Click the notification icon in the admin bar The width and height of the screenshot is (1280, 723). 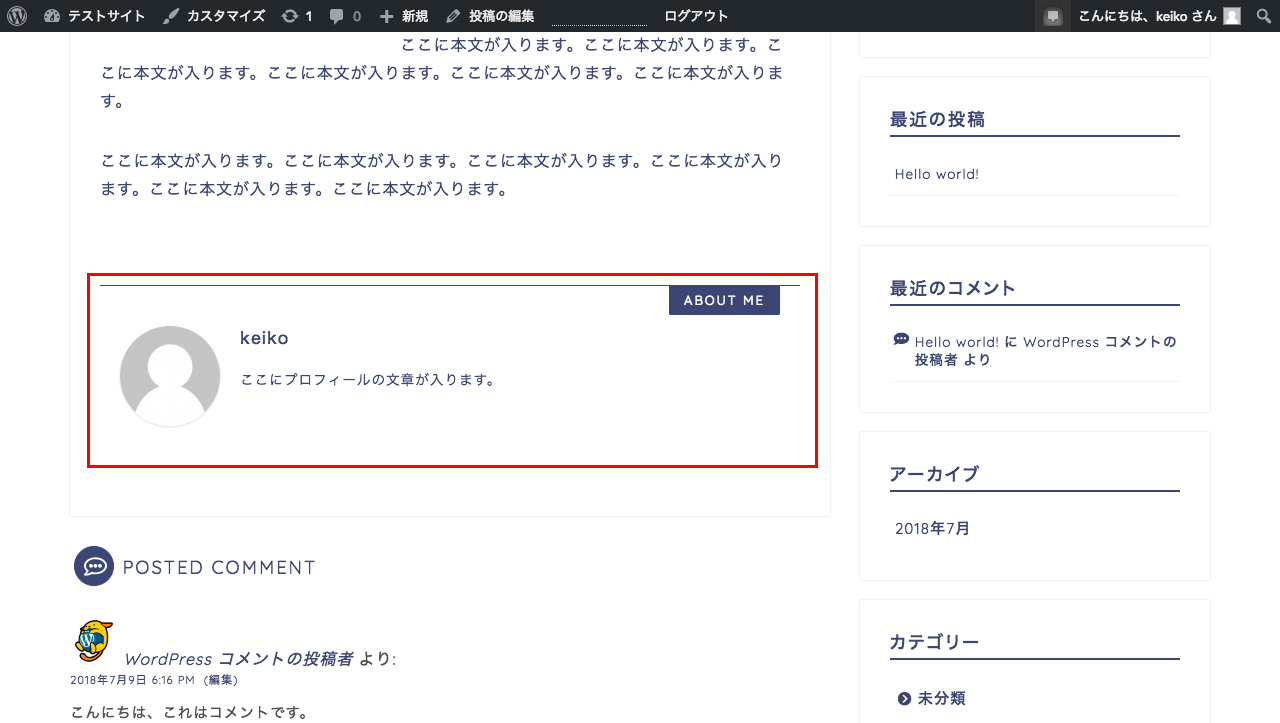tap(1052, 16)
